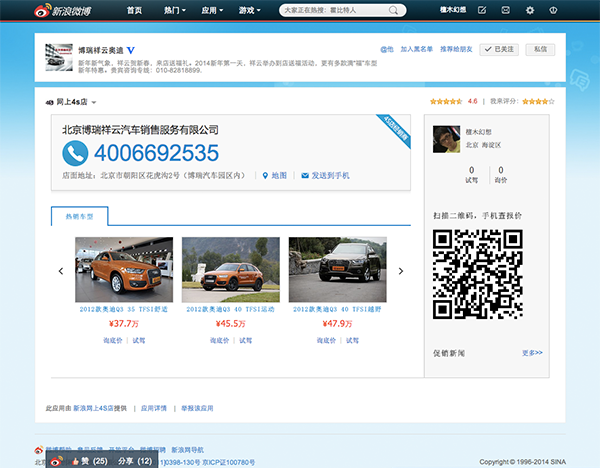Show next car models with right arrow
This screenshot has height=468, width=600.
click(401, 270)
